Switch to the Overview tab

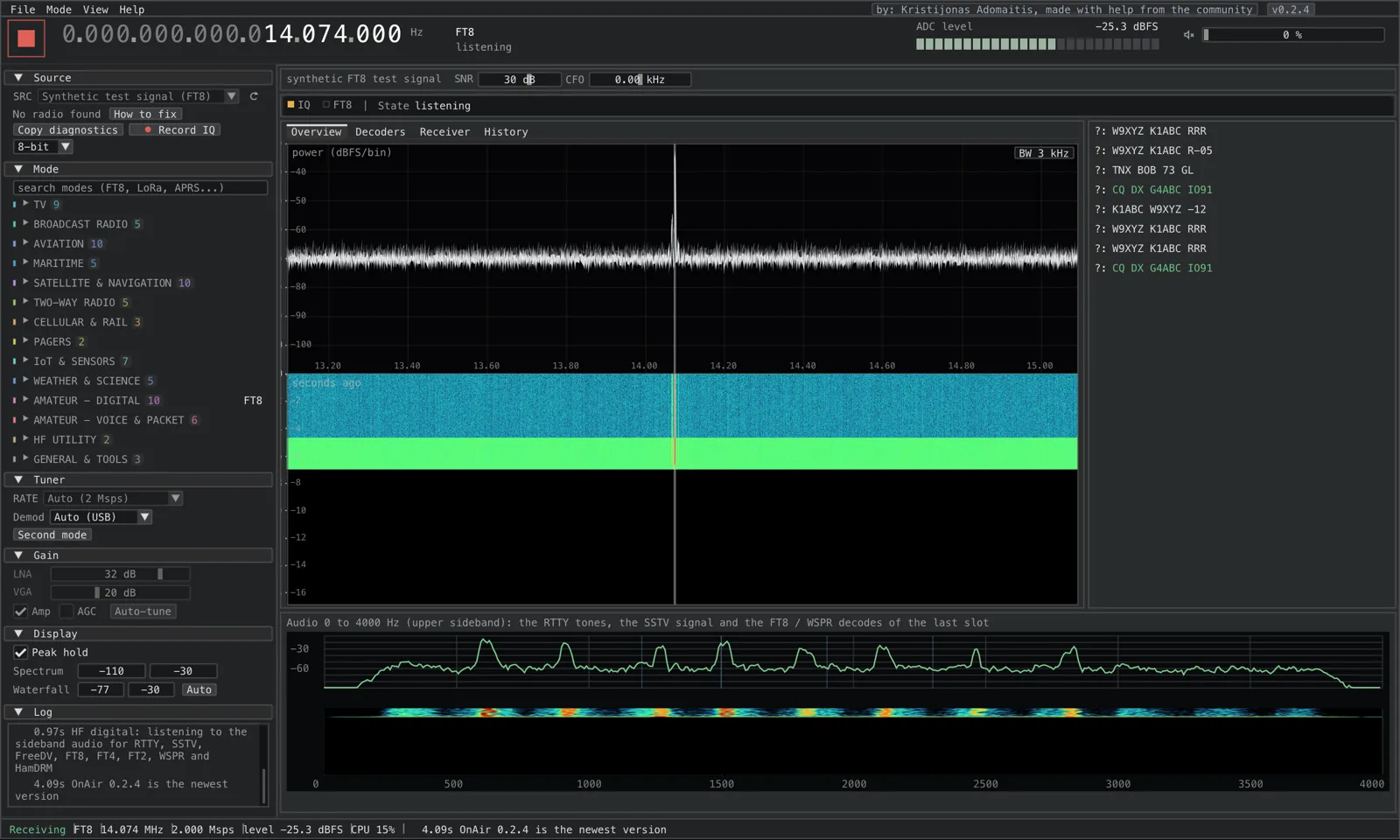[316, 132]
